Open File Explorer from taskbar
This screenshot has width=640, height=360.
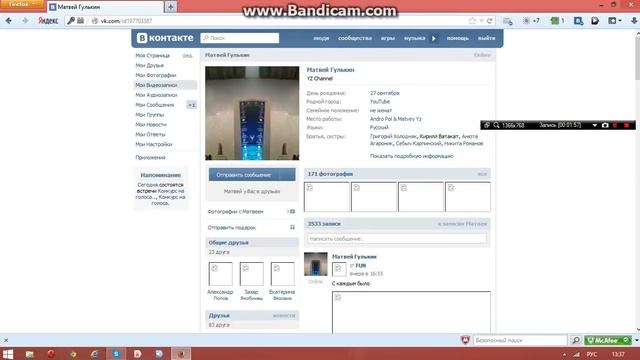tap(29, 354)
